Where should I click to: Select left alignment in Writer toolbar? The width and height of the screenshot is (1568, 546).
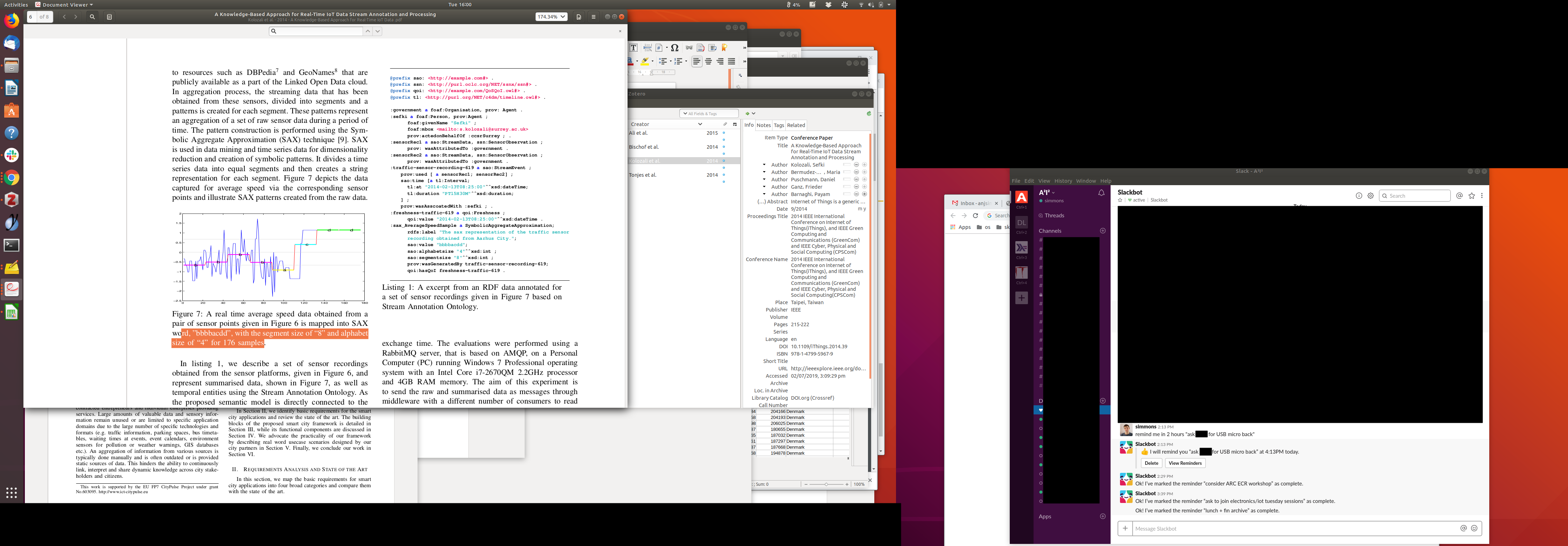tap(697, 62)
